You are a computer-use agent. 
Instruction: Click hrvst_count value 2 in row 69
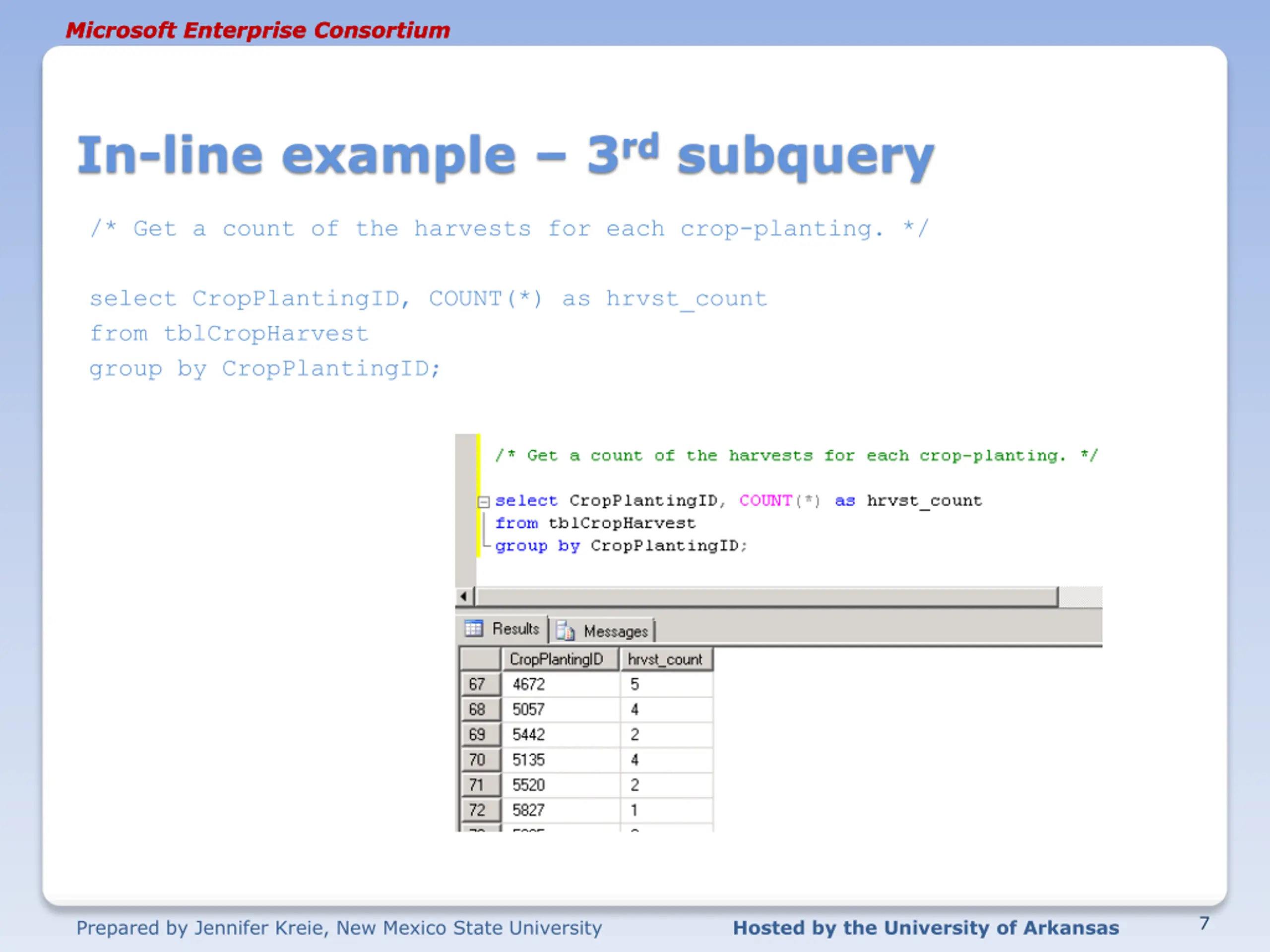click(667, 734)
